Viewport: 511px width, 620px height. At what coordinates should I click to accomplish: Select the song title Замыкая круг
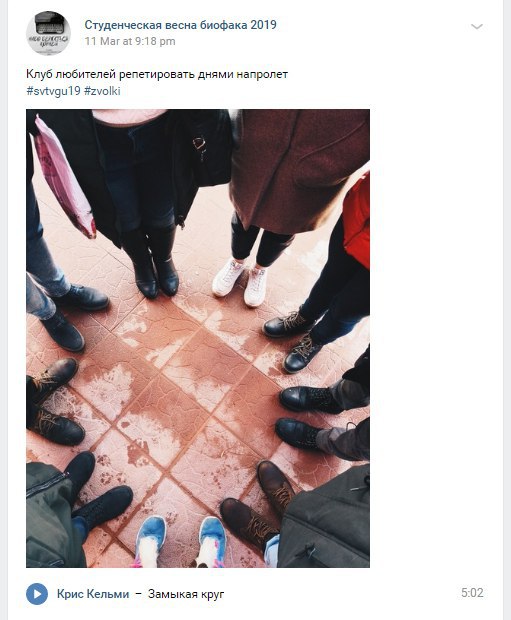point(186,594)
